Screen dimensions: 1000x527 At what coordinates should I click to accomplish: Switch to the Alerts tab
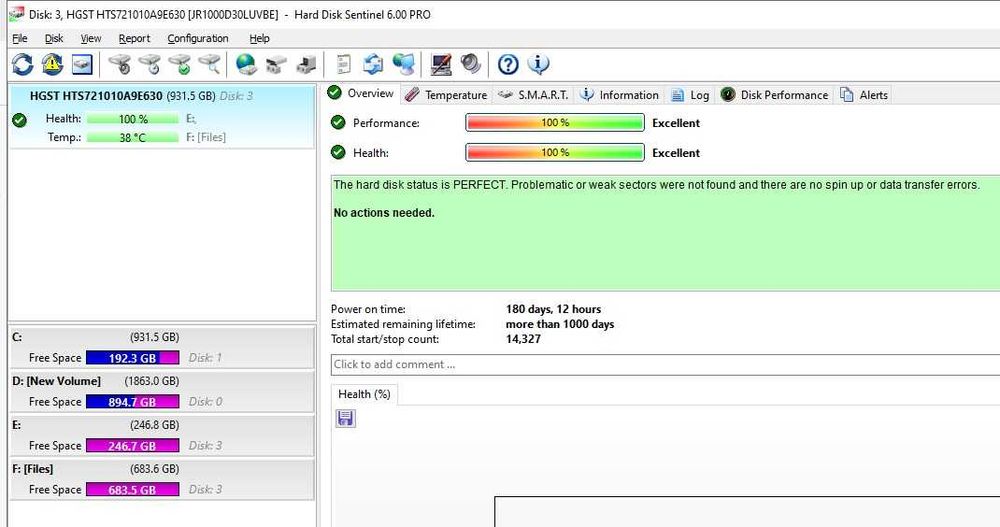click(864, 95)
